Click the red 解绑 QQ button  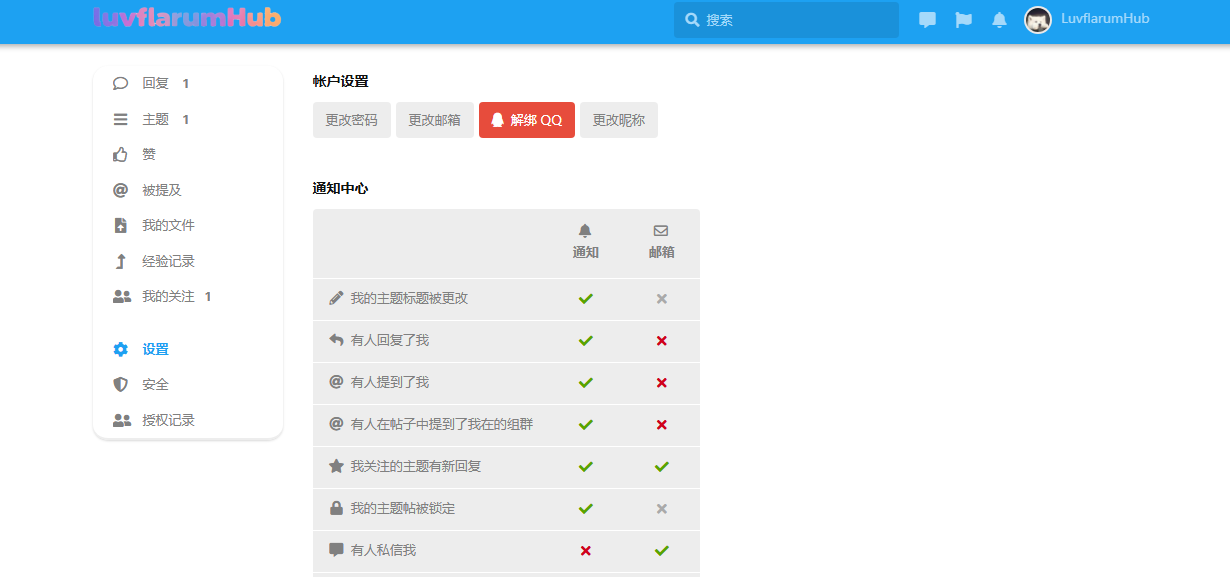tap(527, 120)
